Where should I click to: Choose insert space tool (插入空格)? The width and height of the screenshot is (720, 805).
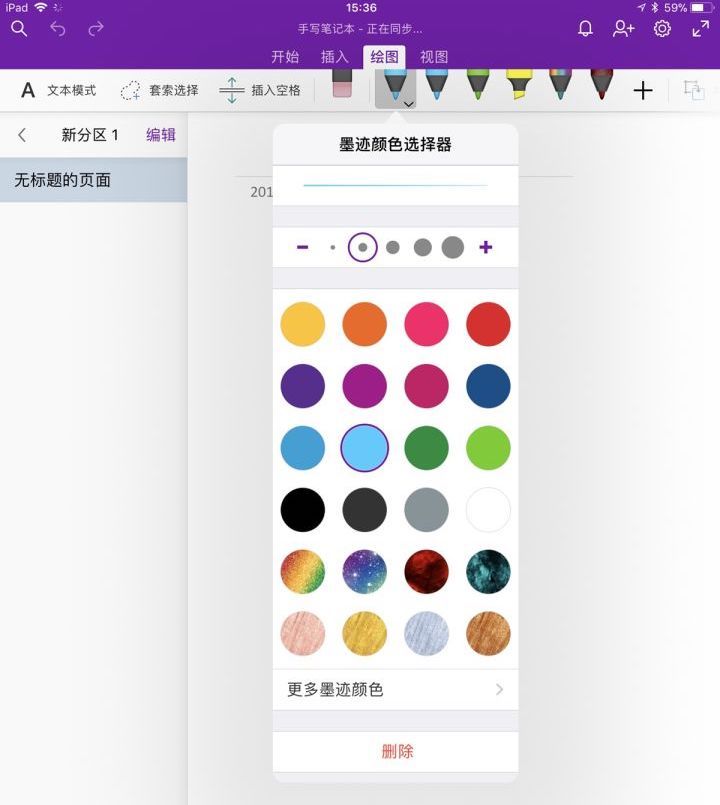(260, 90)
